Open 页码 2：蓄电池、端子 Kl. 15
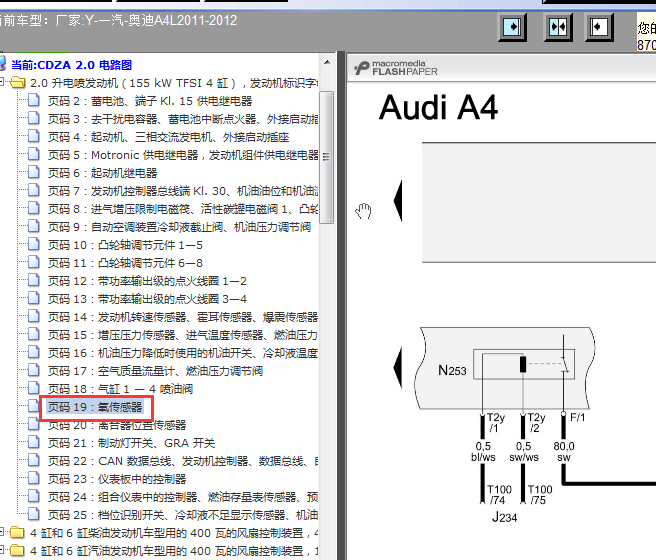Screen dimensions: 656x560 point(150,101)
